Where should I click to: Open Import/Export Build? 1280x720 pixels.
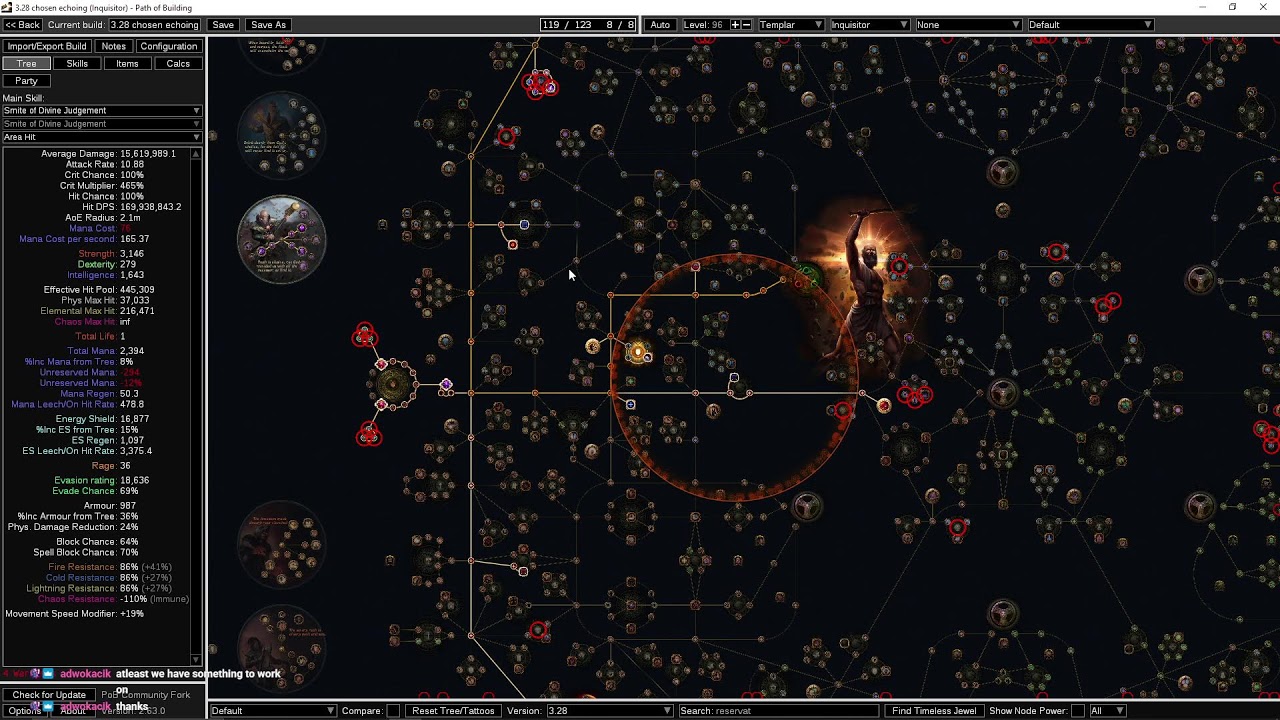pos(47,46)
